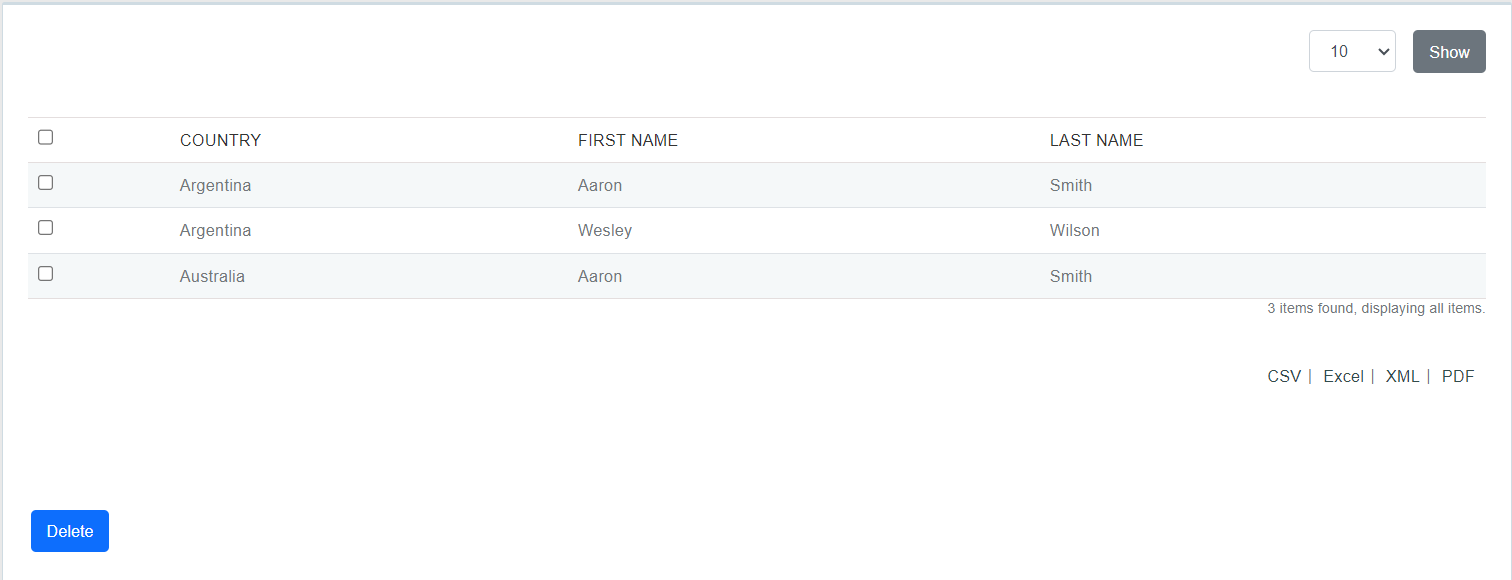Download the XML export
The image size is (1512, 580).
pos(1402,377)
